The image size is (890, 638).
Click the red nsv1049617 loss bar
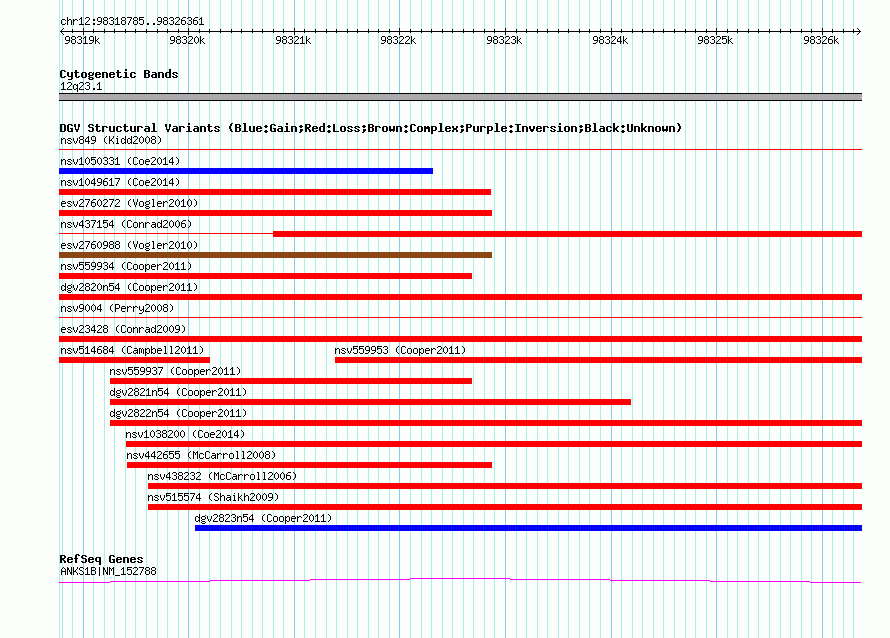click(275, 192)
